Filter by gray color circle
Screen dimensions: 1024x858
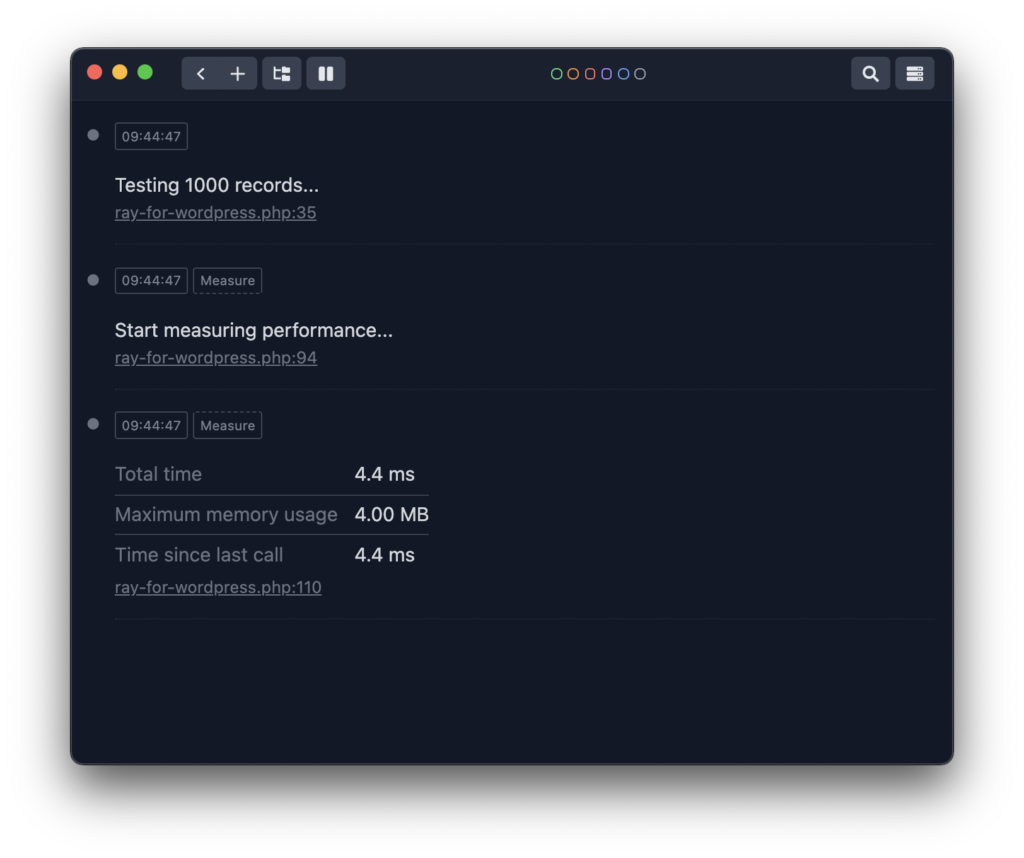[640, 74]
